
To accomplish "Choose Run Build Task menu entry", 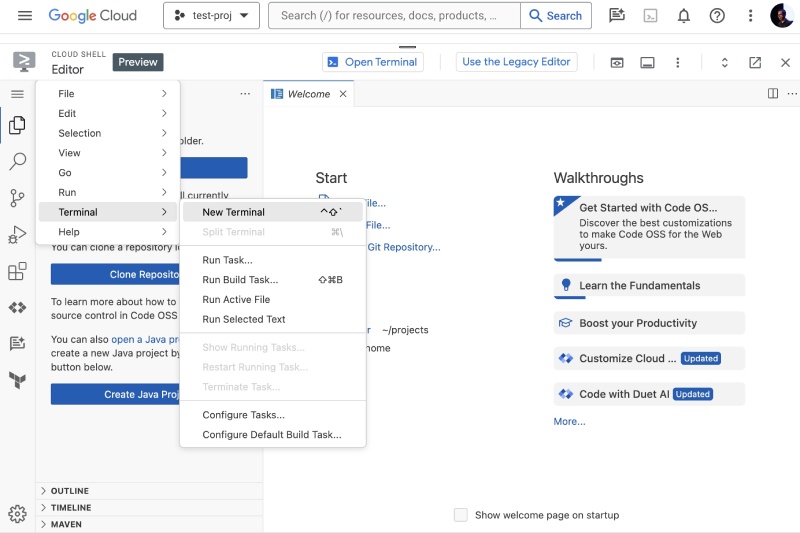I will point(240,280).
